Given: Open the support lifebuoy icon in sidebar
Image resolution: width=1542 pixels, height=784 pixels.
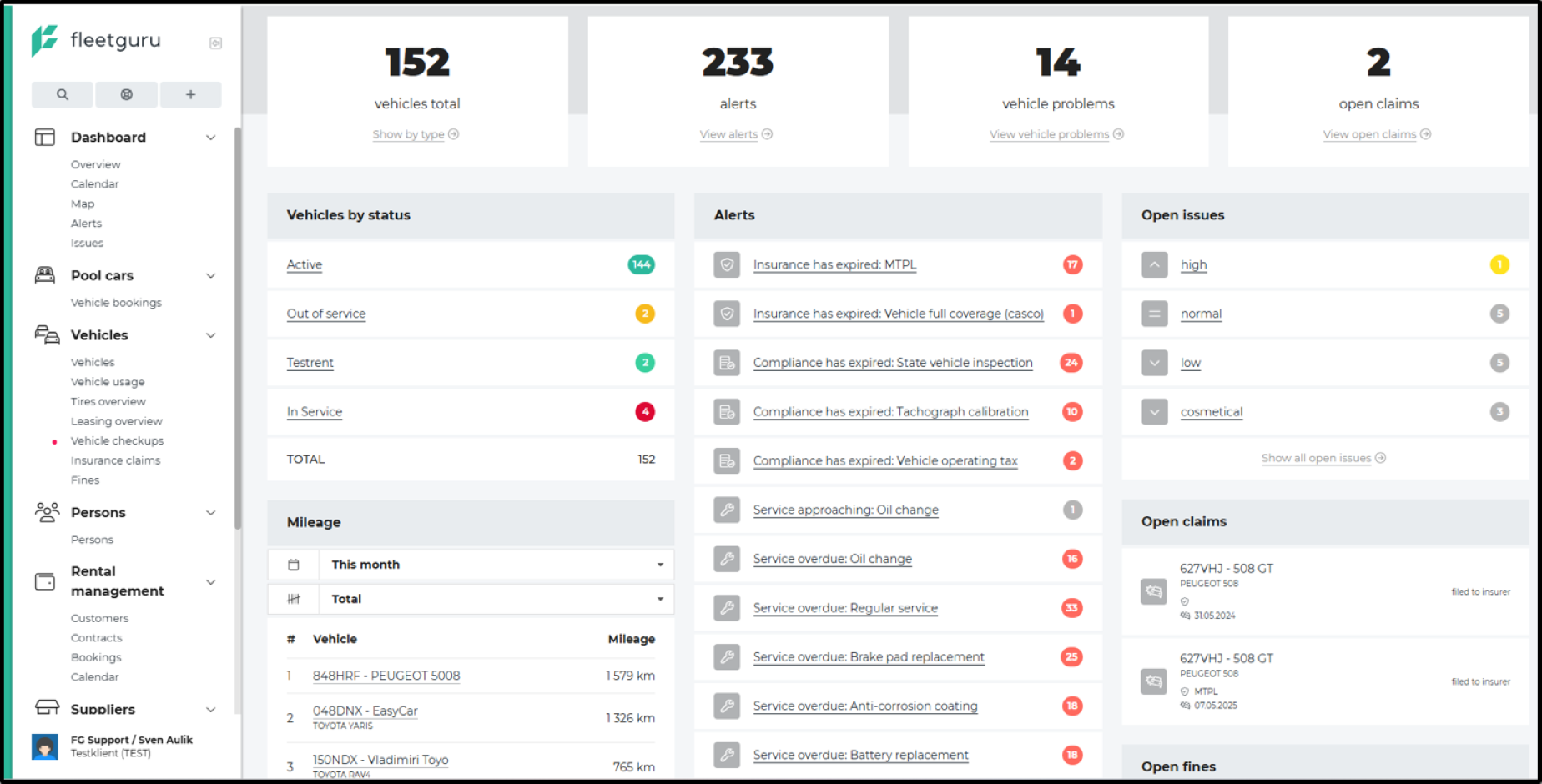Looking at the screenshot, I should pyautogui.click(x=127, y=95).
